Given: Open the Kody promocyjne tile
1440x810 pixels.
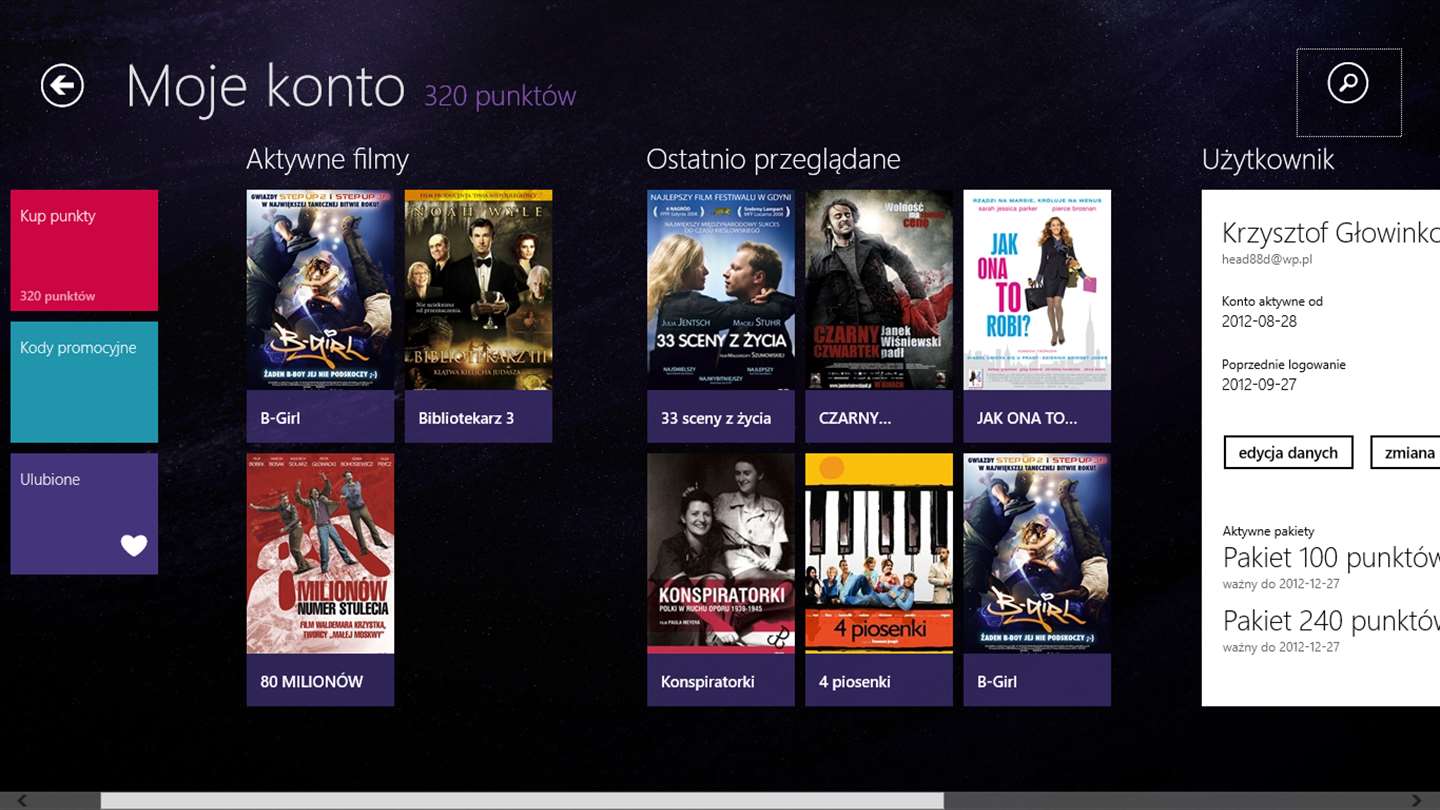Looking at the screenshot, I should pos(84,382).
